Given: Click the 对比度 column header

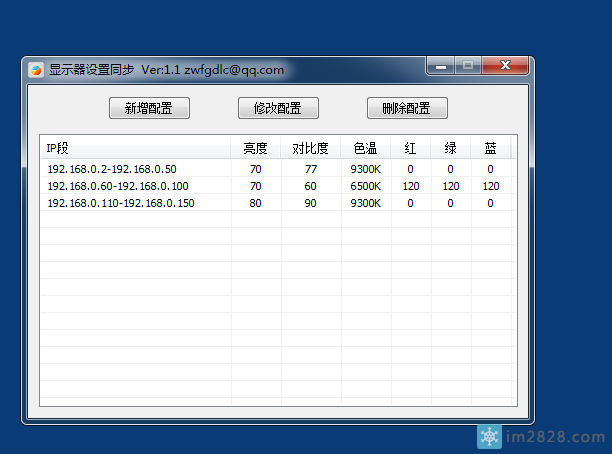Looking at the screenshot, I should point(310,148).
